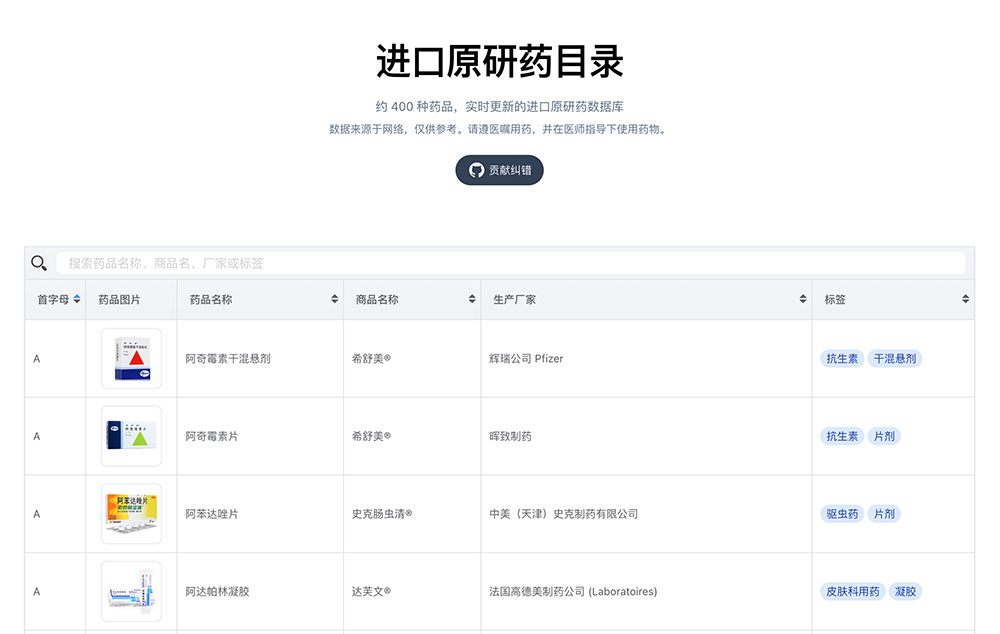Click the 进口原研药目录 page title
1000x634 pixels.
pos(499,62)
